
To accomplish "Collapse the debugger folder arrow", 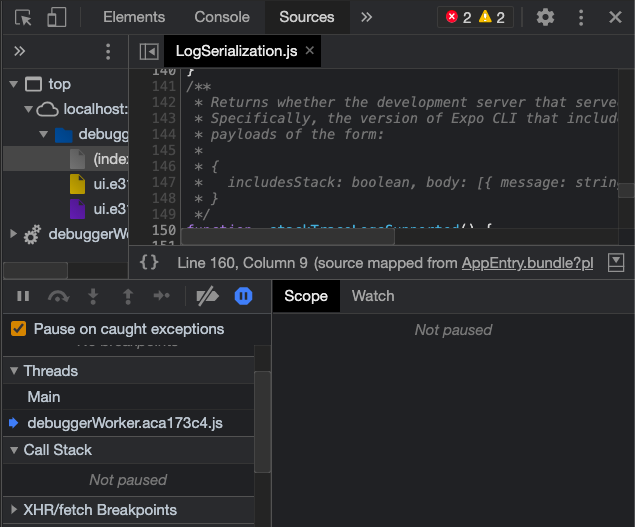I will coord(43,134).
